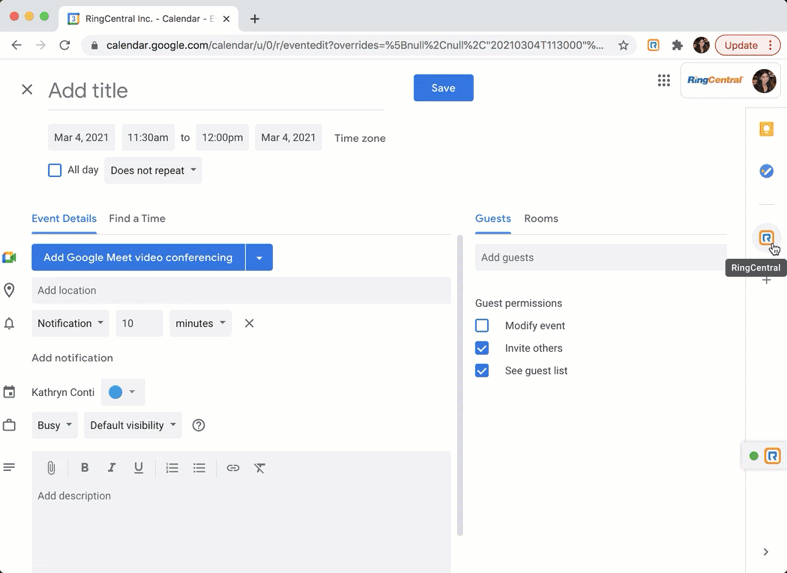Check the Modify event permission

482,326
